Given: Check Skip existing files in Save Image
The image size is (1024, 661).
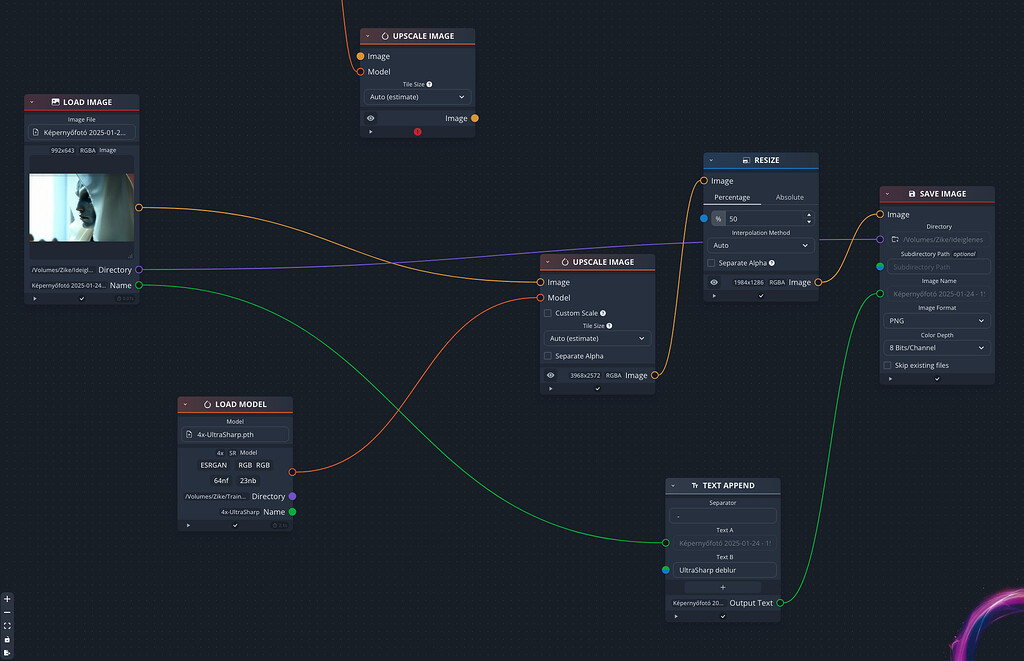Looking at the screenshot, I should (886, 365).
